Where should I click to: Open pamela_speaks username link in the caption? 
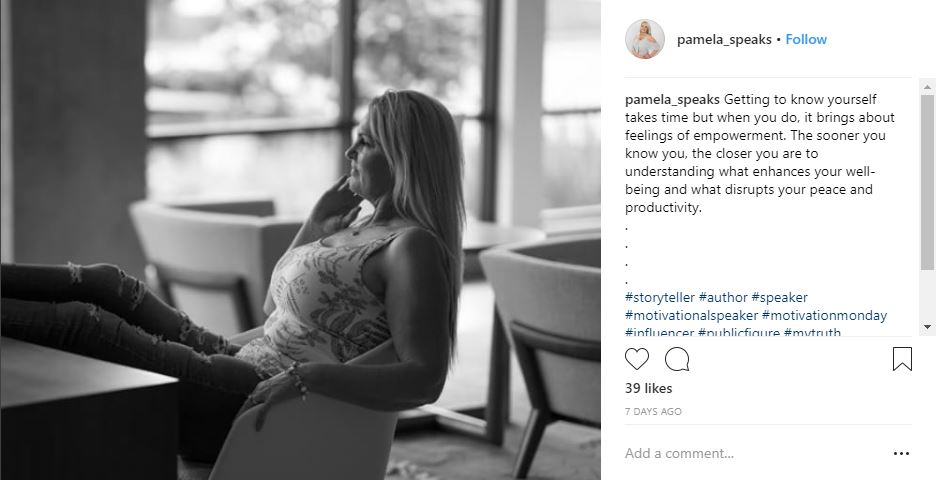coord(672,100)
